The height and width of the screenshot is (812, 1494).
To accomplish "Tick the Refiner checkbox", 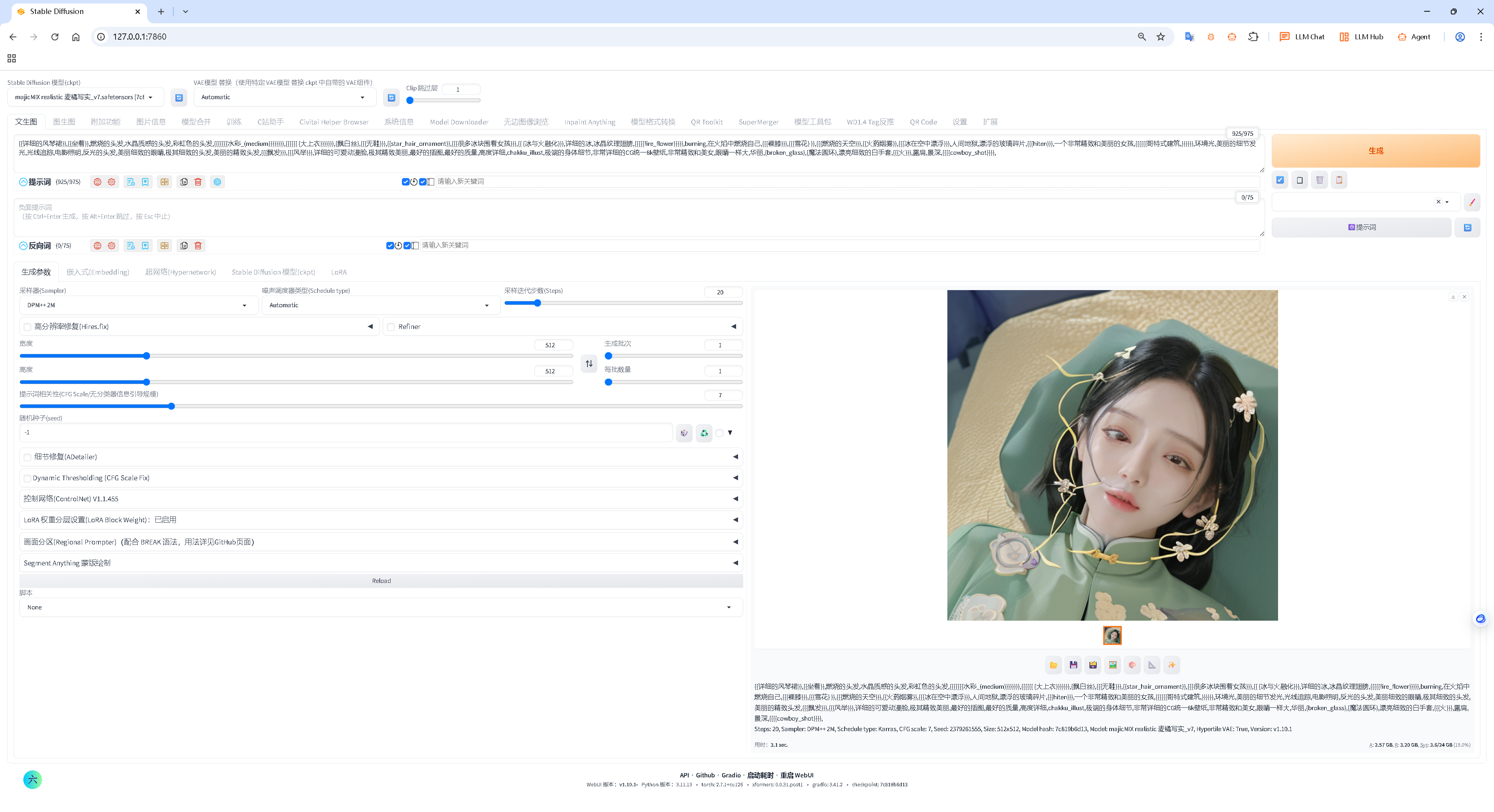I will pyautogui.click(x=391, y=327).
